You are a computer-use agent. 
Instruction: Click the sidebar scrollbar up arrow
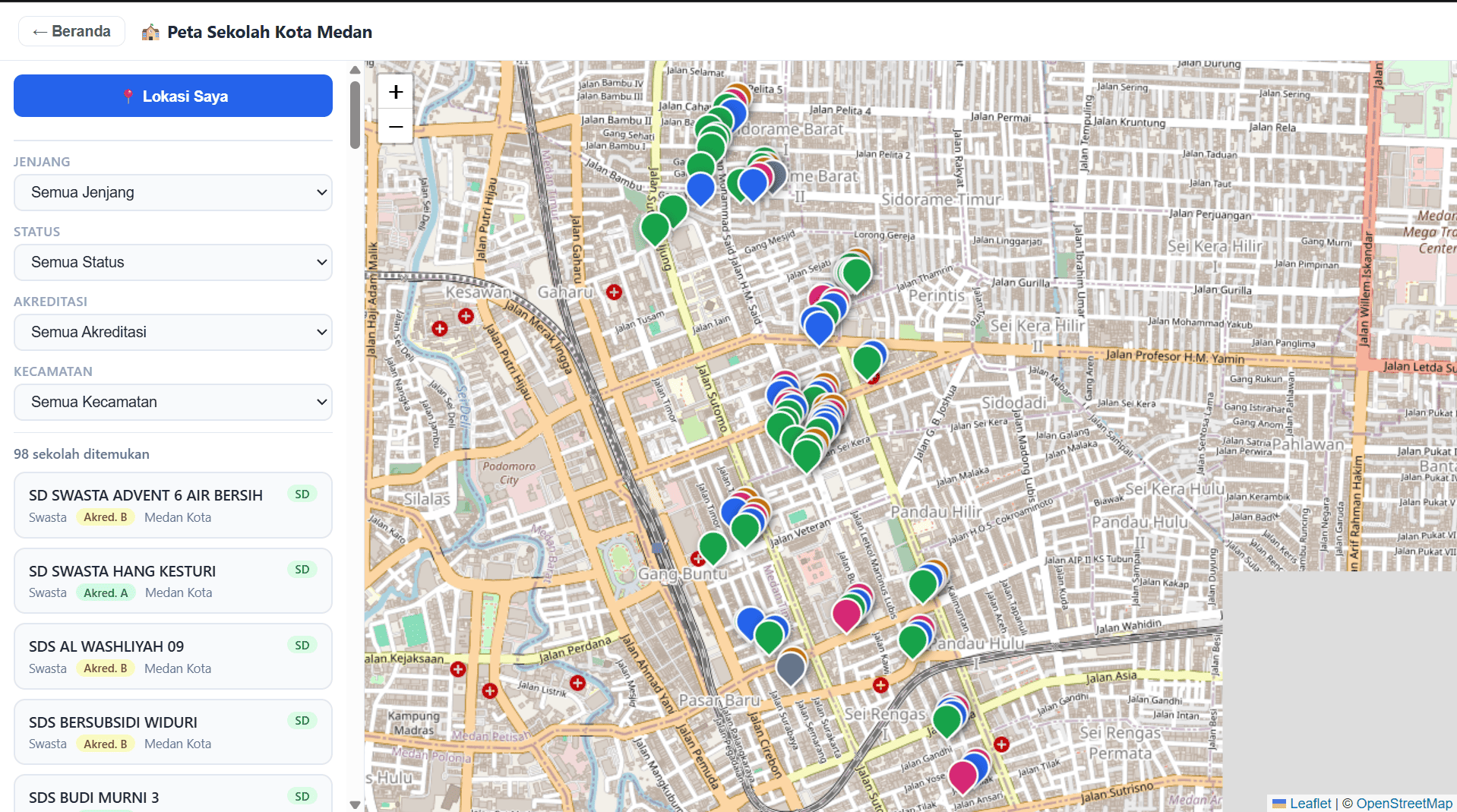click(355, 70)
